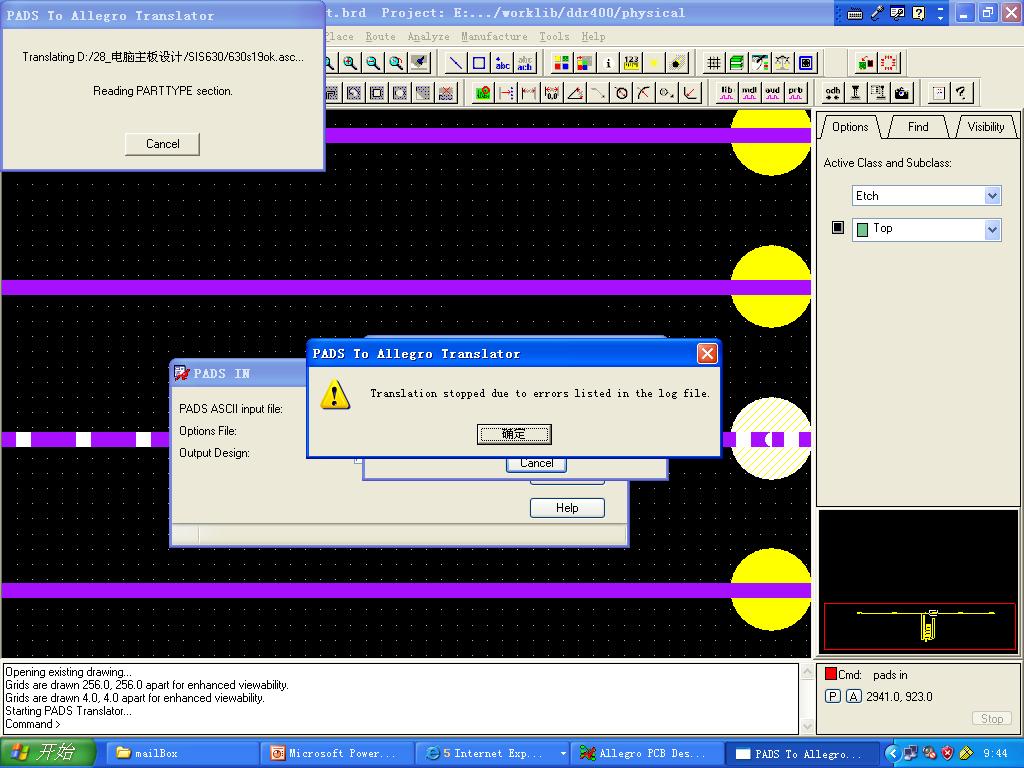
Task: Toggle the grid hash icon
Action: pyautogui.click(x=713, y=63)
